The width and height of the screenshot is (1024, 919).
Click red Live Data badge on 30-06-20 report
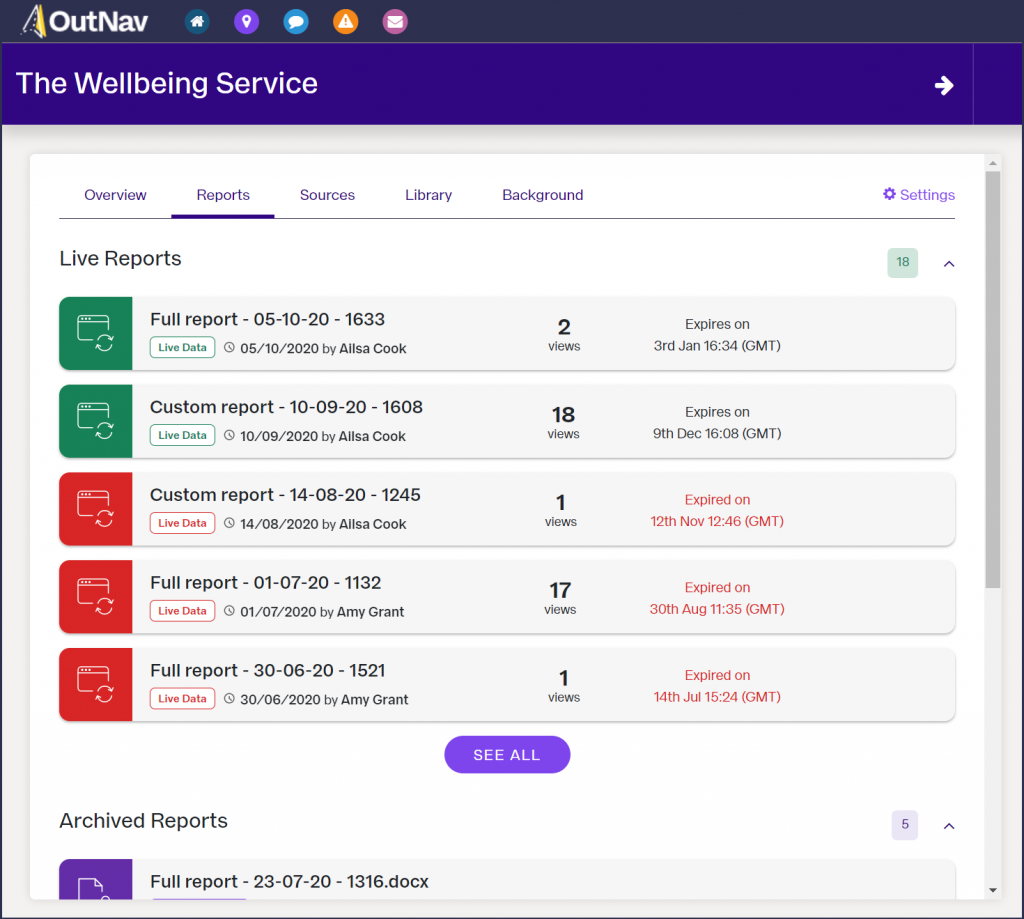click(182, 698)
